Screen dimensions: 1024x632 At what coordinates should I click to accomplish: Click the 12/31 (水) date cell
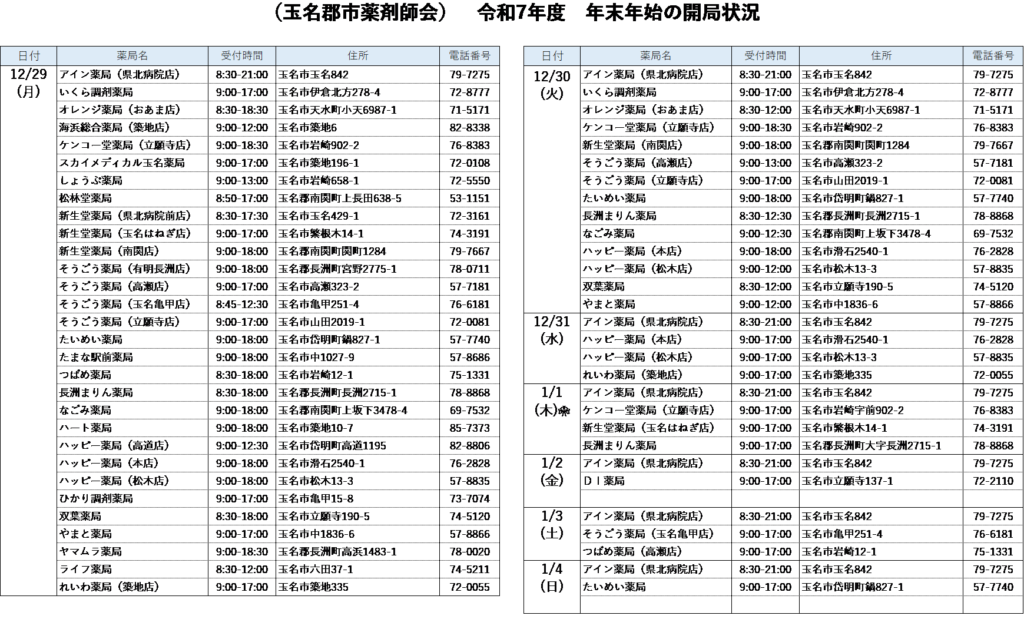coord(553,330)
